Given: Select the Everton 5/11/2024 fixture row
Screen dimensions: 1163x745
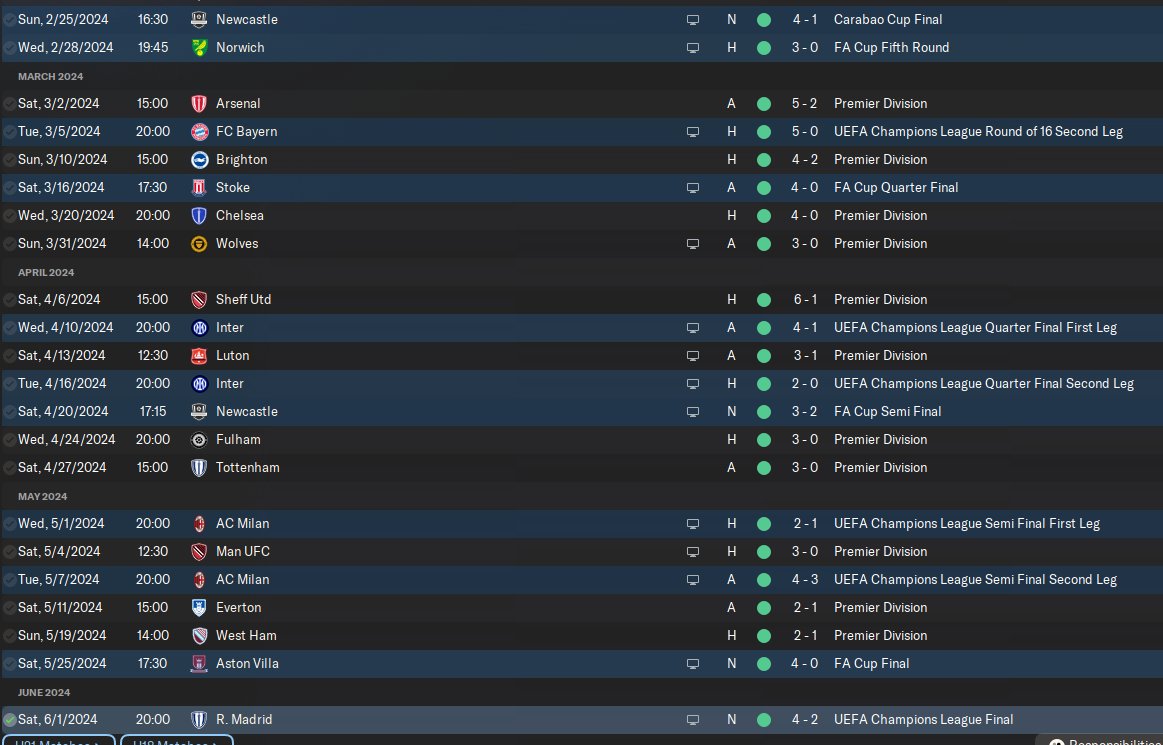Looking at the screenshot, I should (x=450, y=607).
